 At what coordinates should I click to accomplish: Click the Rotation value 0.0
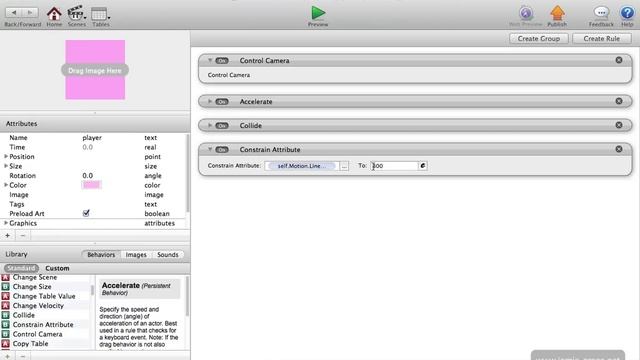[x=87, y=176]
